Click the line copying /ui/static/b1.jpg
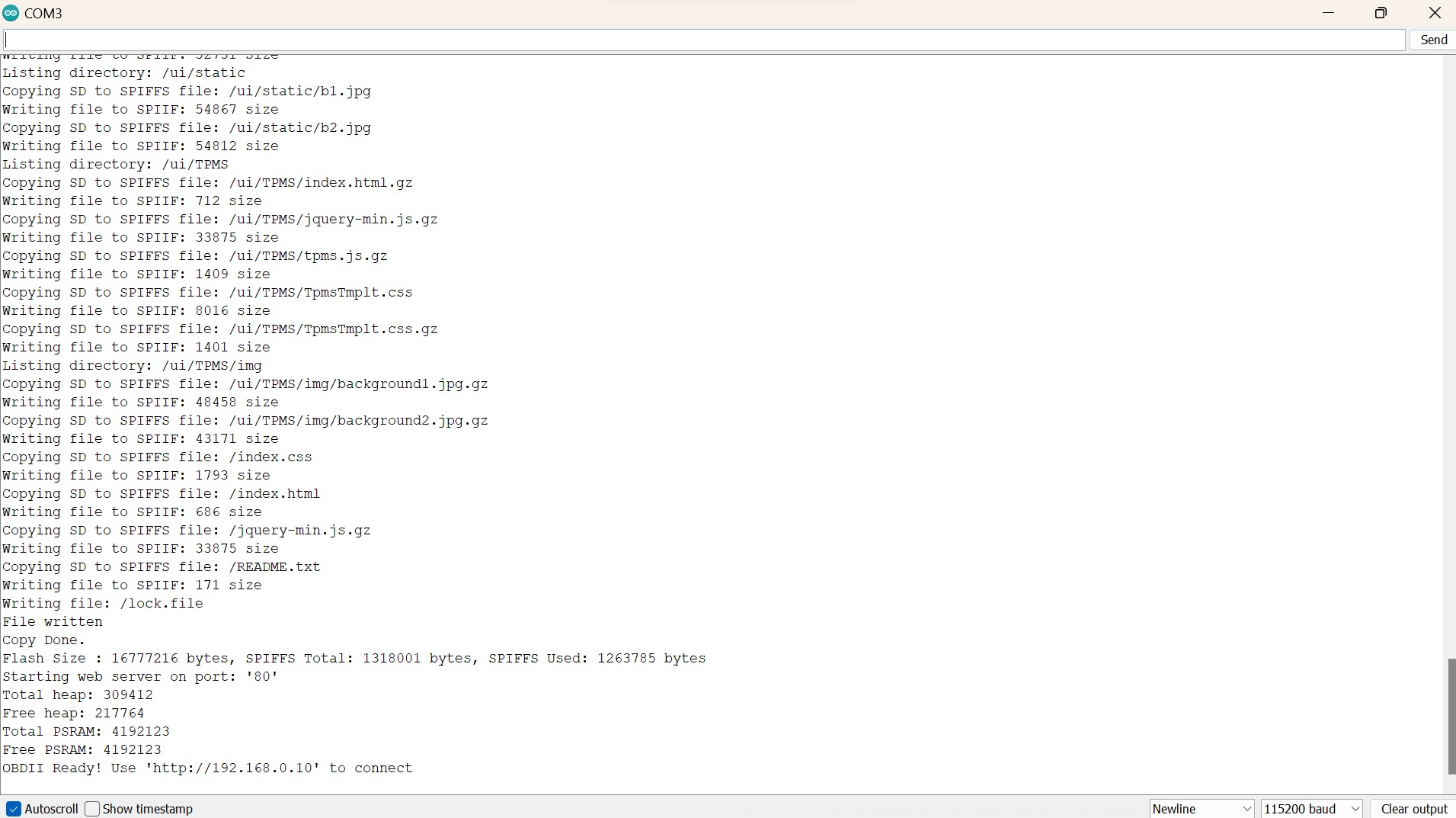This screenshot has width=1456, height=818. coord(187,91)
